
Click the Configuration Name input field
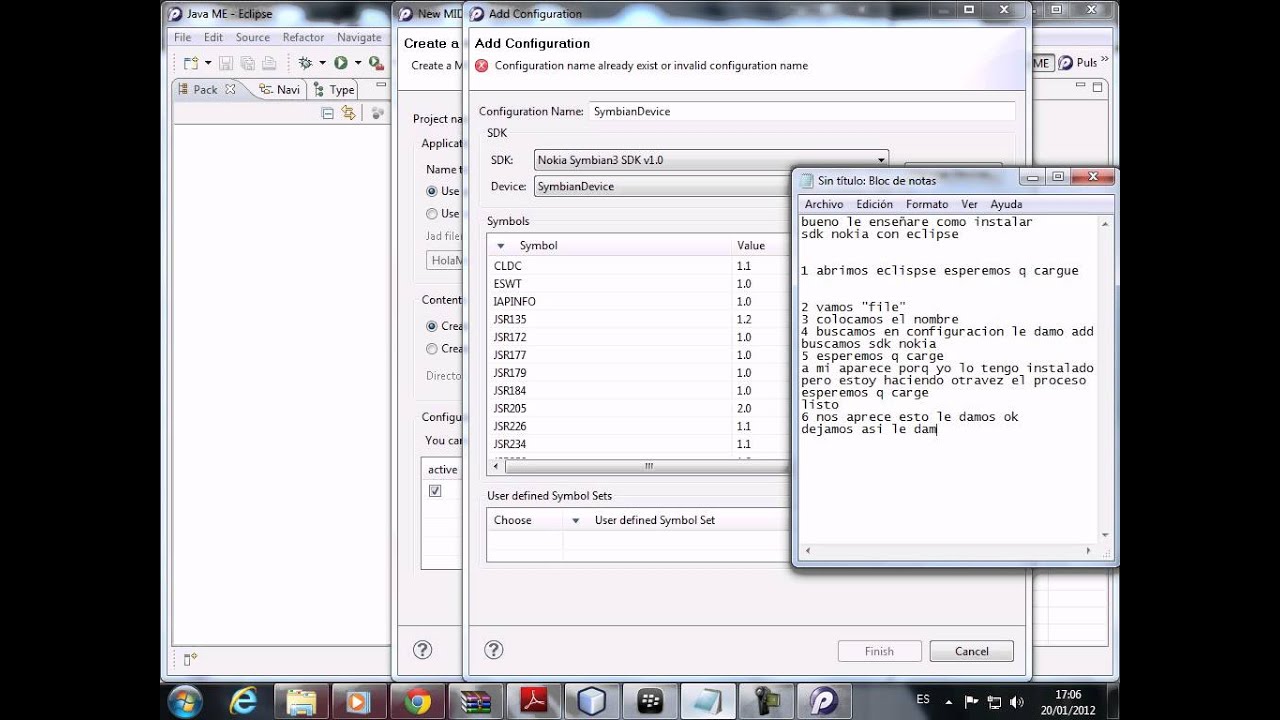click(801, 111)
